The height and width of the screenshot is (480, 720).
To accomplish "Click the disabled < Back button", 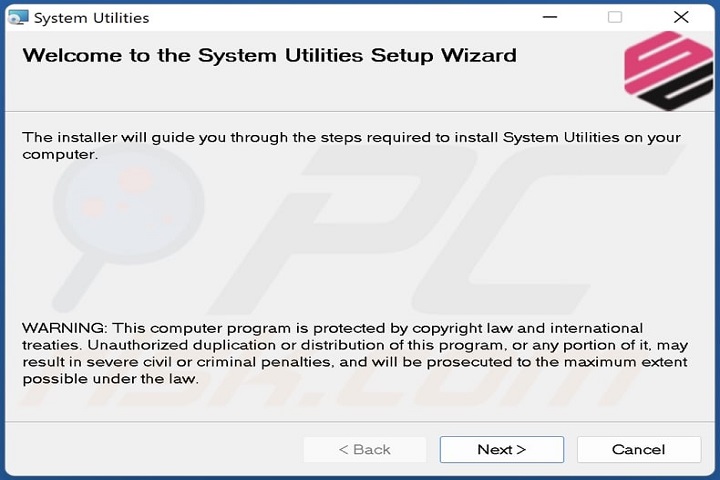I will (365, 449).
